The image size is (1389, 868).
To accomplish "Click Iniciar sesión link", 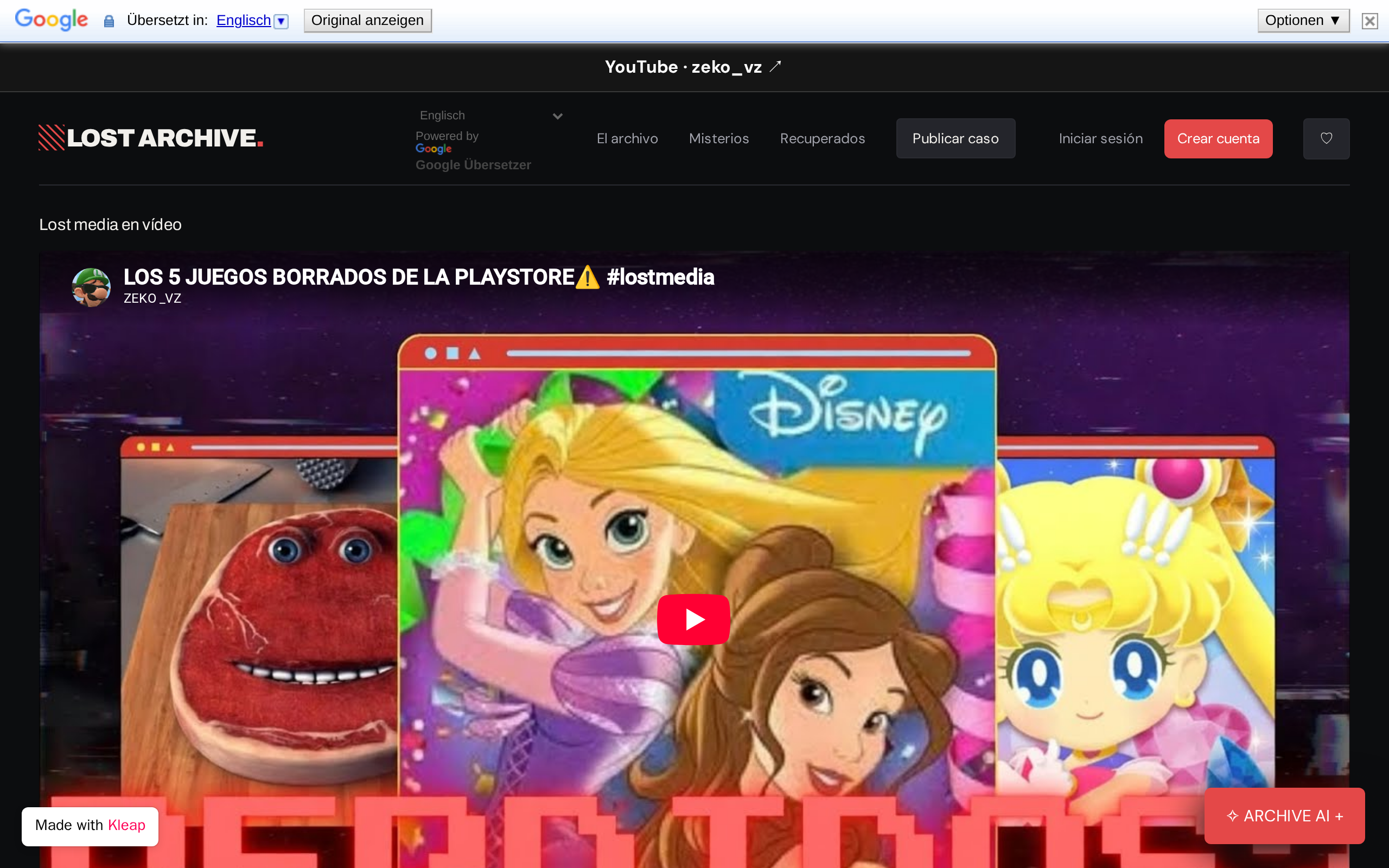I will tap(1100, 138).
